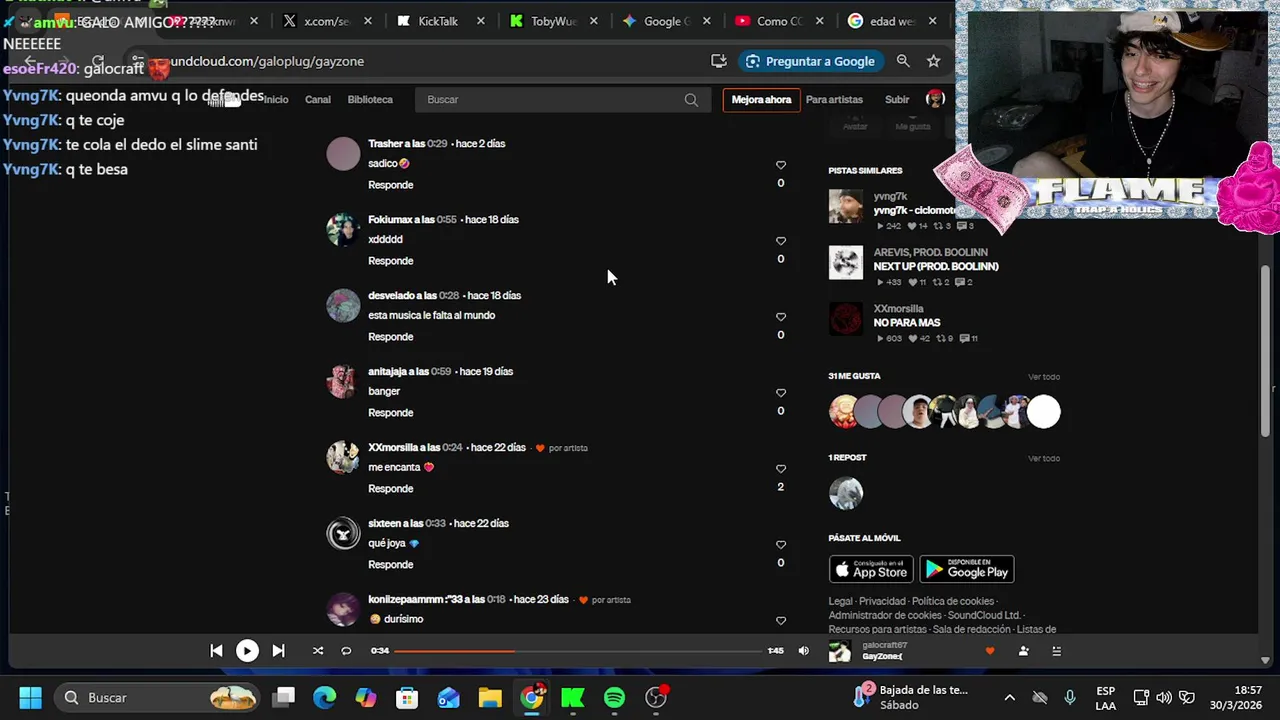Open Task View on the taskbar

coord(284,698)
